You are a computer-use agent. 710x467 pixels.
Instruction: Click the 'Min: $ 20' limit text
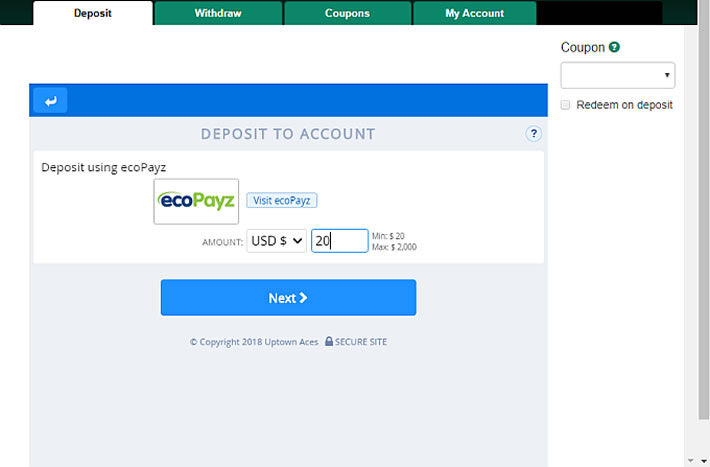click(x=388, y=236)
